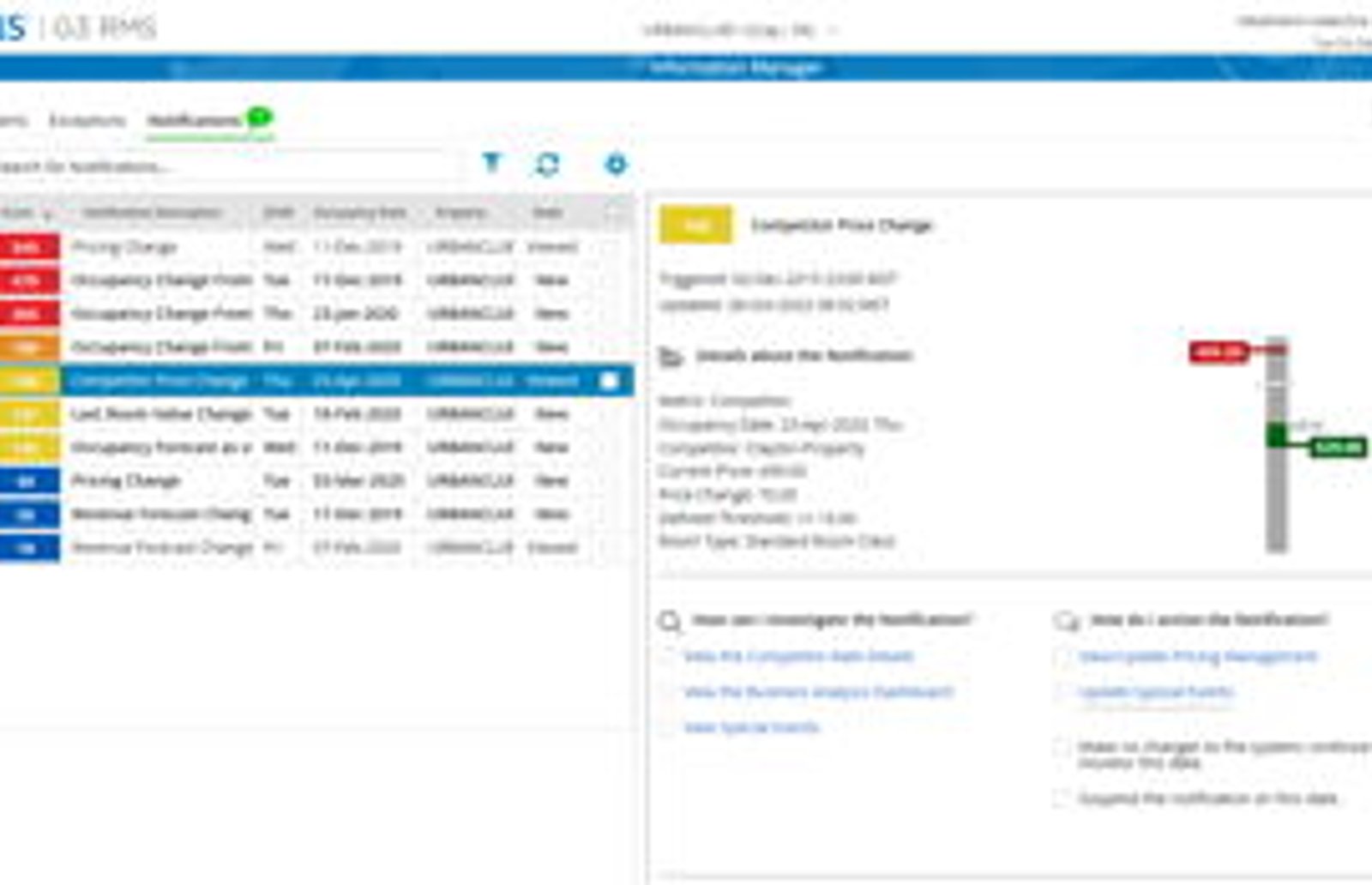The height and width of the screenshot is (885, 1372).
Task: Click the icon beside the action notification heading
Action: pos(1066,621)
